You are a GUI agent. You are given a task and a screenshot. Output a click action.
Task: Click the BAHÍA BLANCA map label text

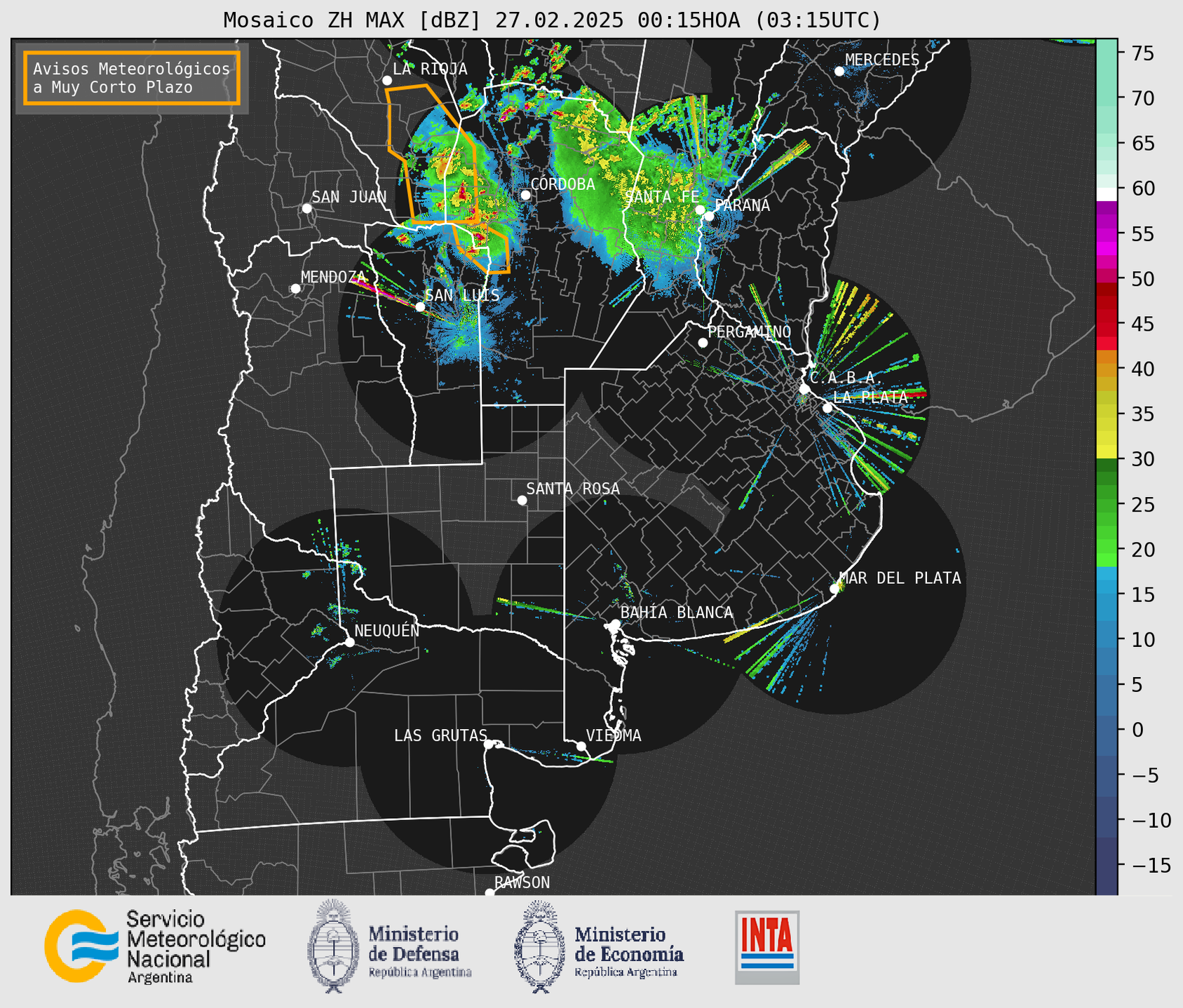coord(677,613)
